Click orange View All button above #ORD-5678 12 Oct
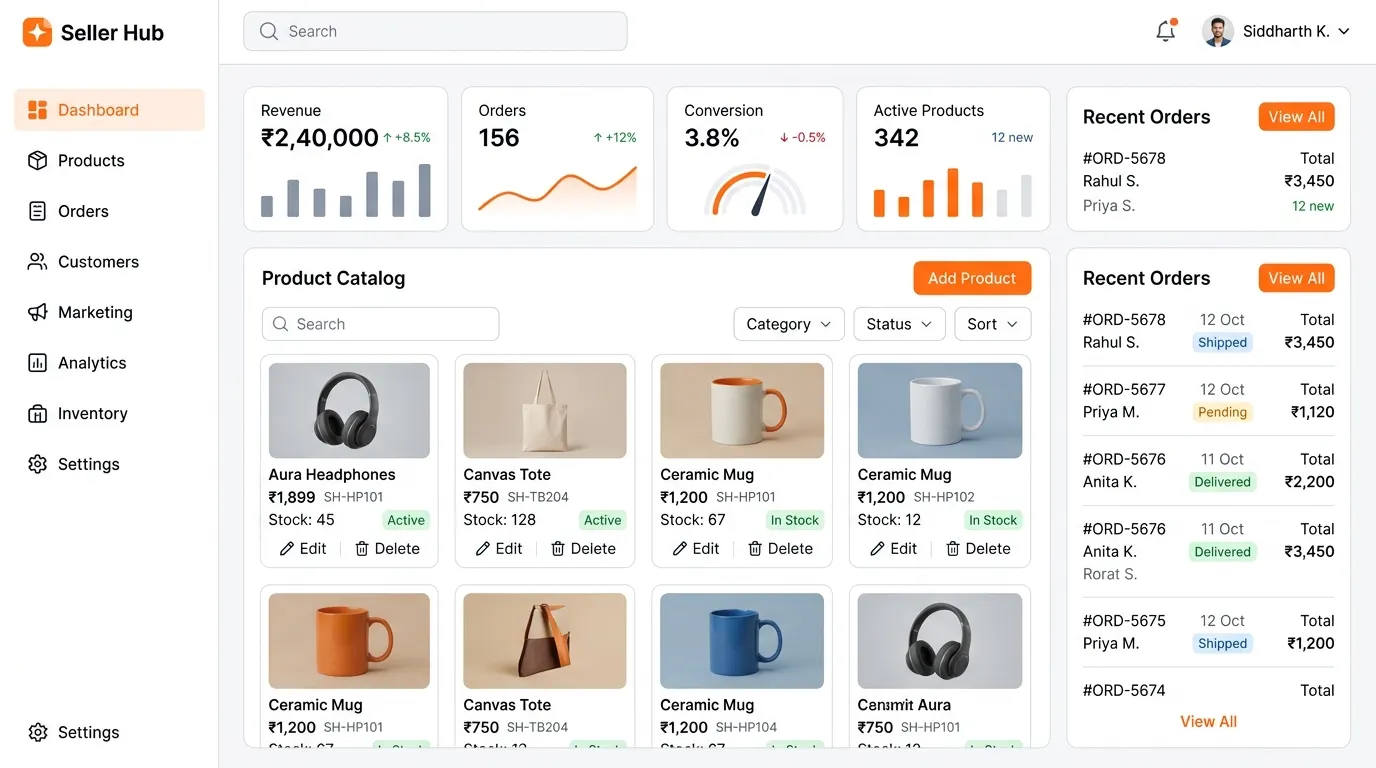 [1296, 278]
